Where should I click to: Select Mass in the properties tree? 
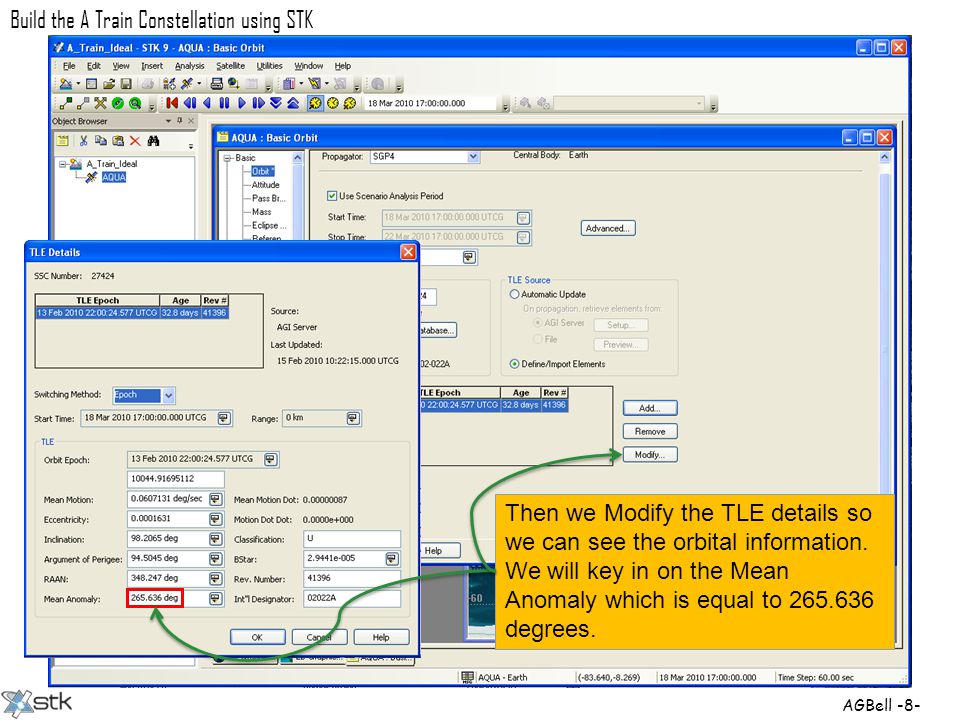click(x=261, y=212)
